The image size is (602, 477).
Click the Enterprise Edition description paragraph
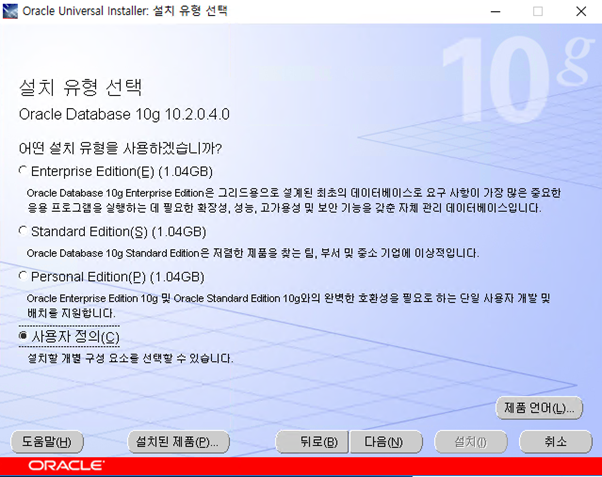click(x=294, y=200)
